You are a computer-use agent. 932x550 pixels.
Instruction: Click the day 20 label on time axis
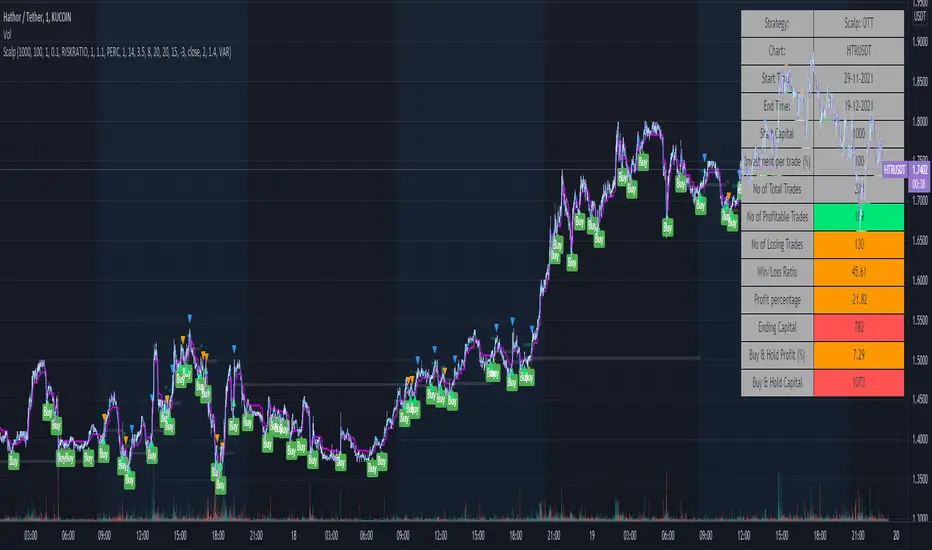(896, 536)
